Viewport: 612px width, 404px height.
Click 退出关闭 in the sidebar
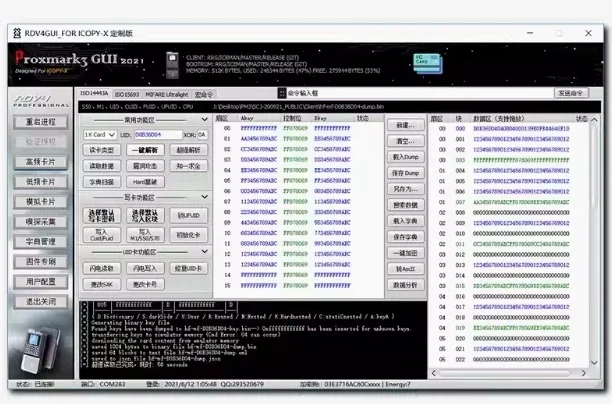tap(41, 301)
